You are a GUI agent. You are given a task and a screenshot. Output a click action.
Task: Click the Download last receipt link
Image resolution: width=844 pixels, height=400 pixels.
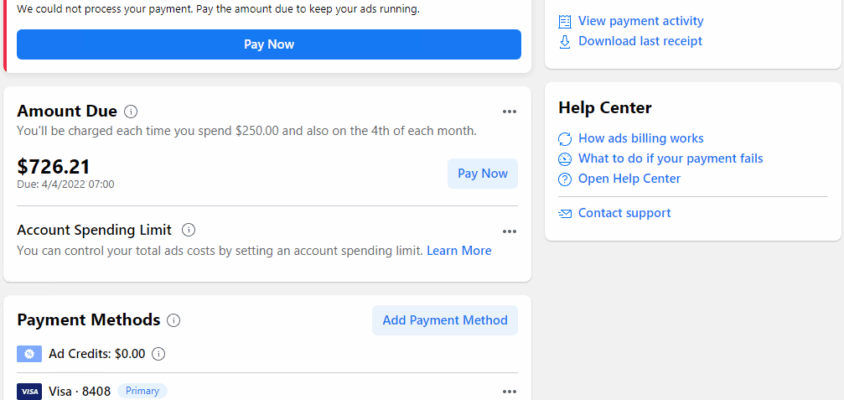click(x=640, y=41)
